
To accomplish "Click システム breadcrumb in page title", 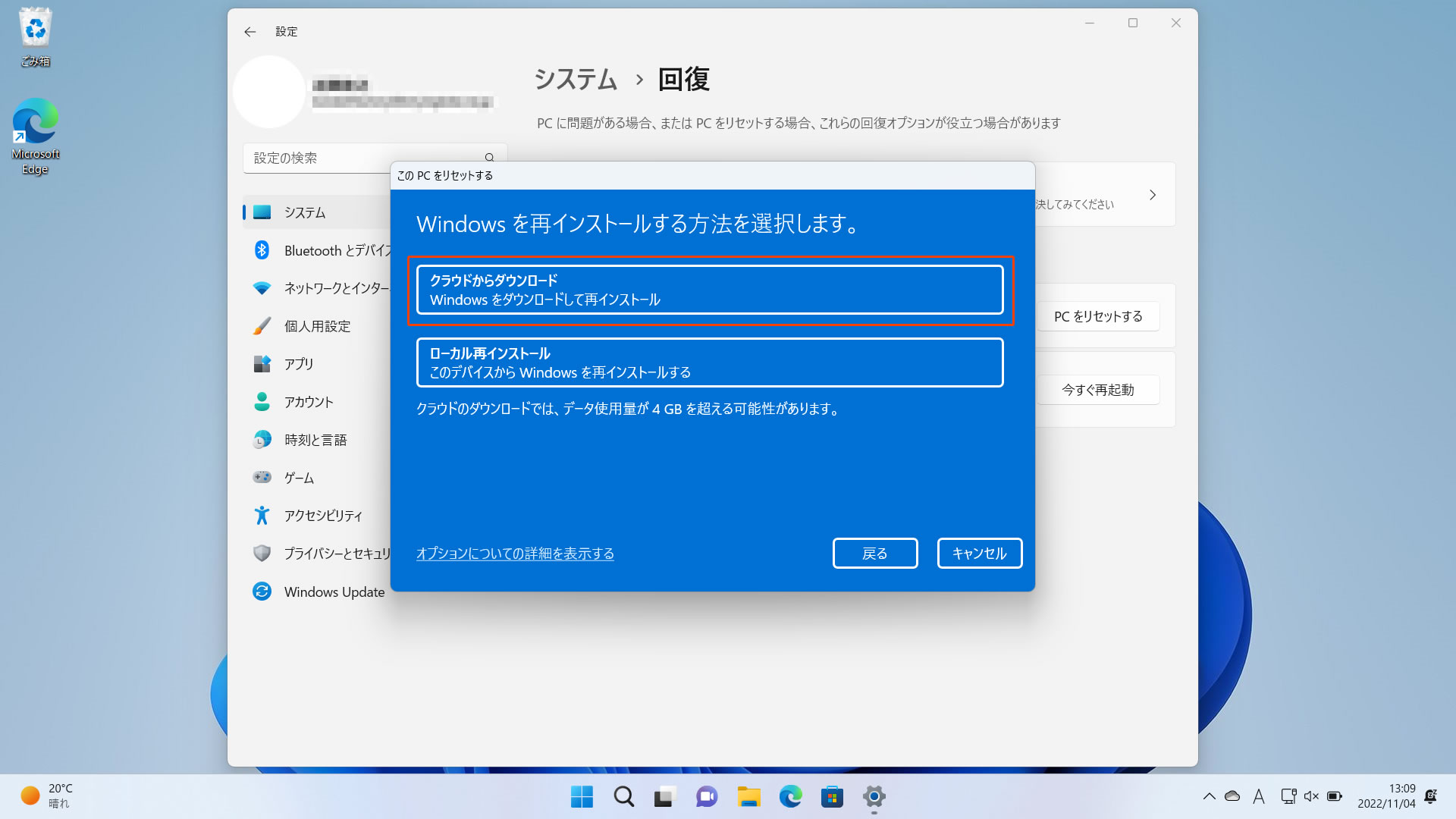I will pyautogui.click(x=576, y=79).
